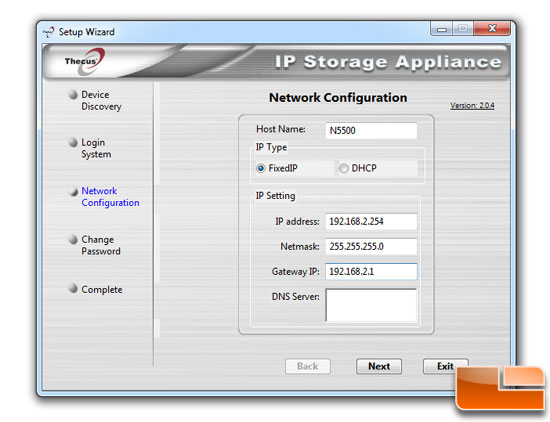
Task: Click the Complete step bullet
Action: (x=73, y=288)
